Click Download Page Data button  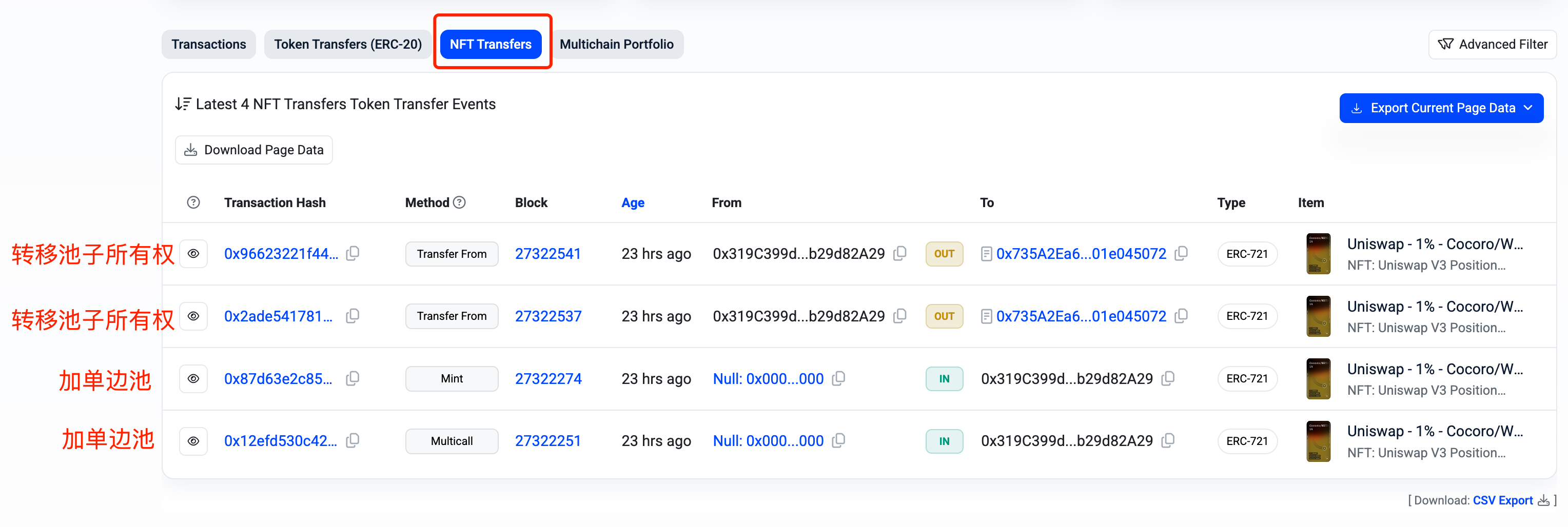click(x=254, y=150)
